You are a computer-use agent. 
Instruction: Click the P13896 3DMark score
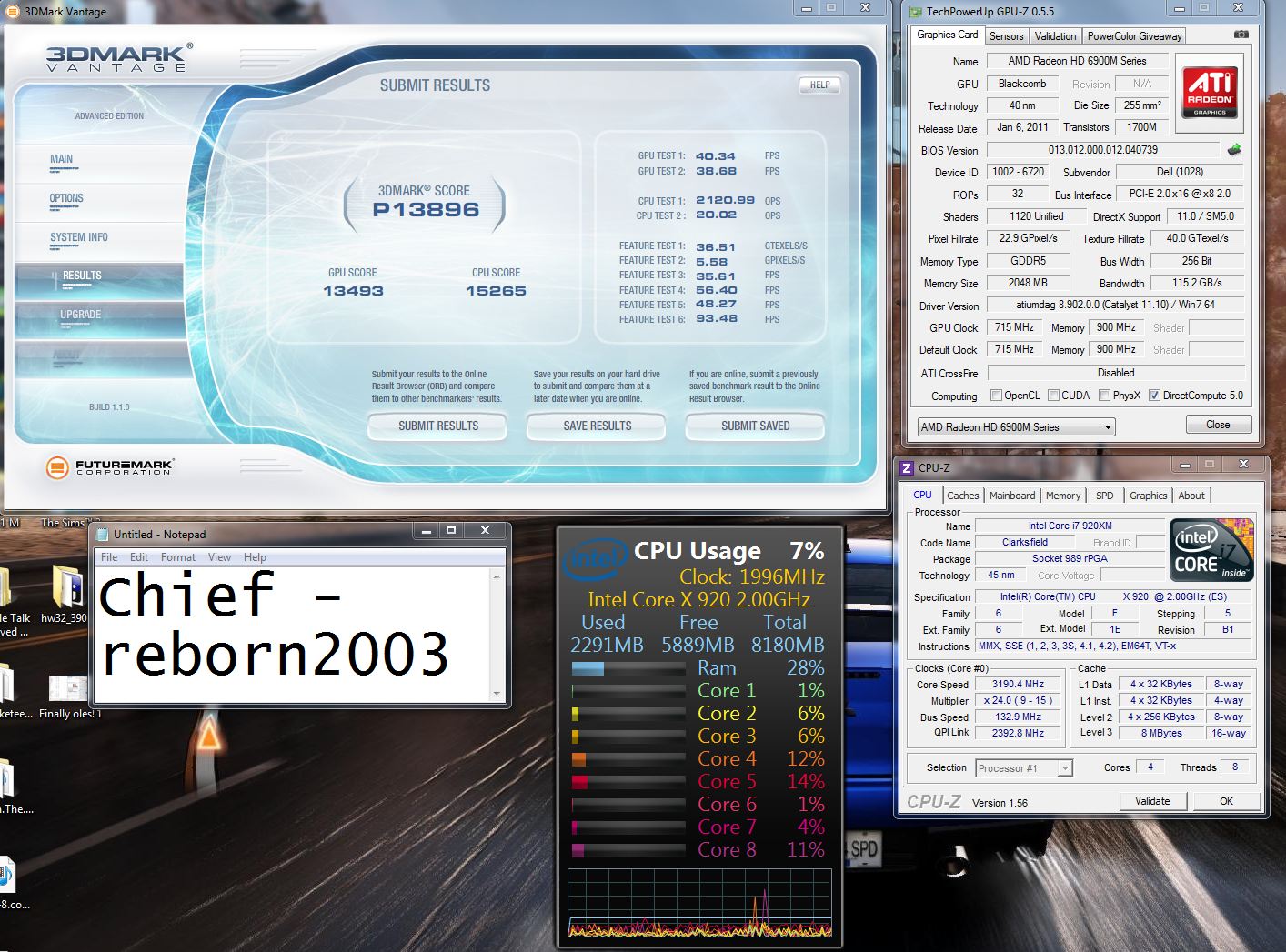(x=426, y=210)
